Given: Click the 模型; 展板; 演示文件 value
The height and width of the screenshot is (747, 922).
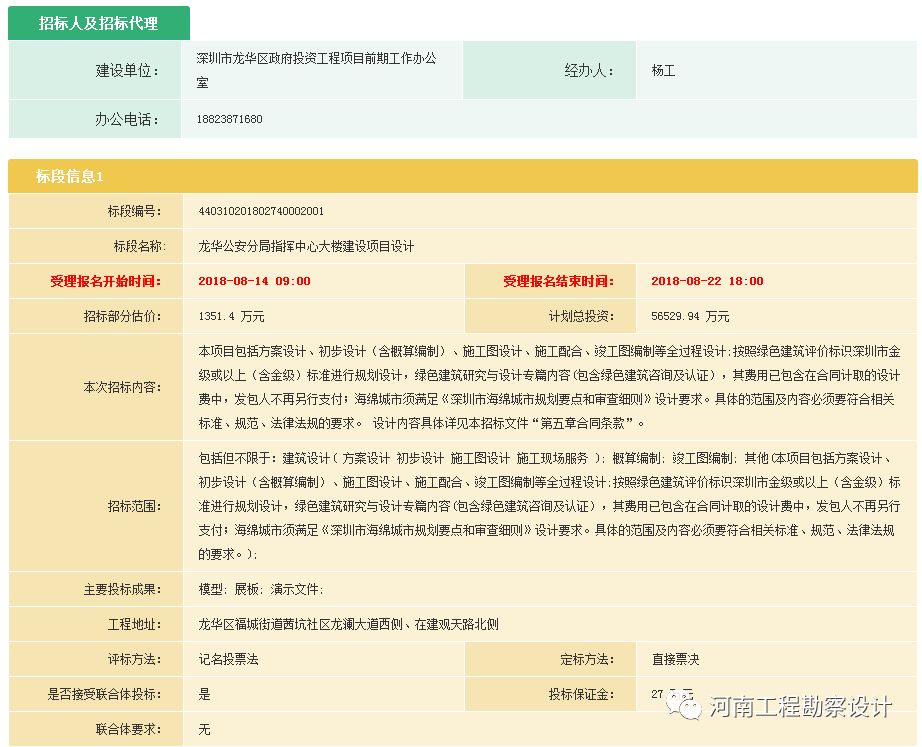Looking at the screenshot, I should pos(261,589).
